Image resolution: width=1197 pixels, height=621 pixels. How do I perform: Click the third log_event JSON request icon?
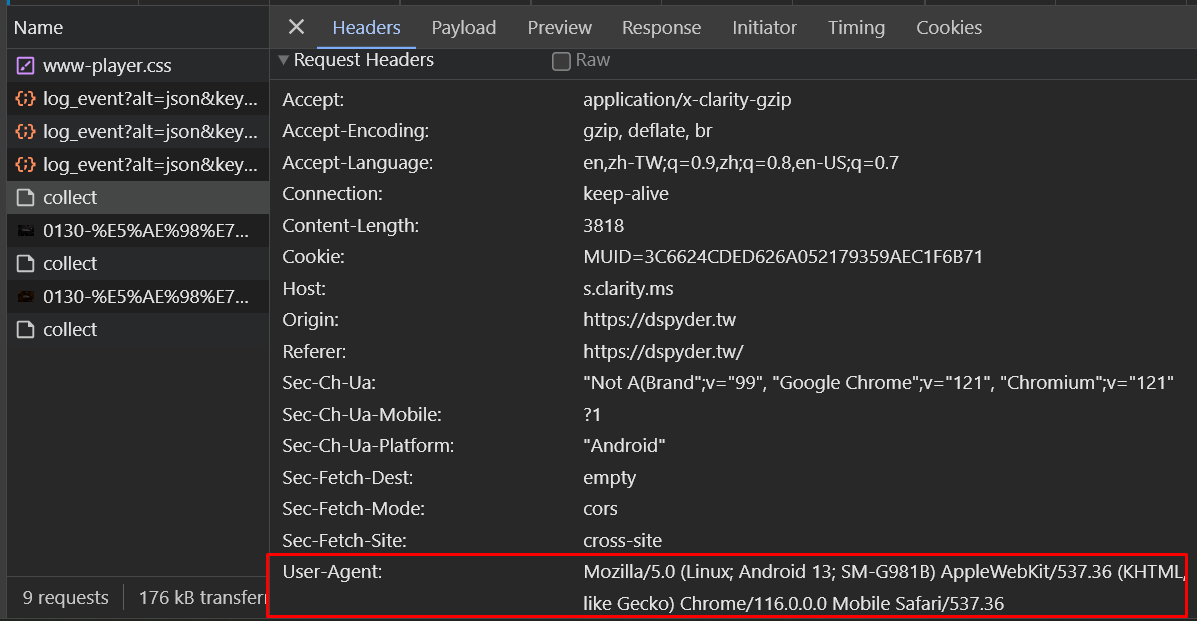[26, 165]
